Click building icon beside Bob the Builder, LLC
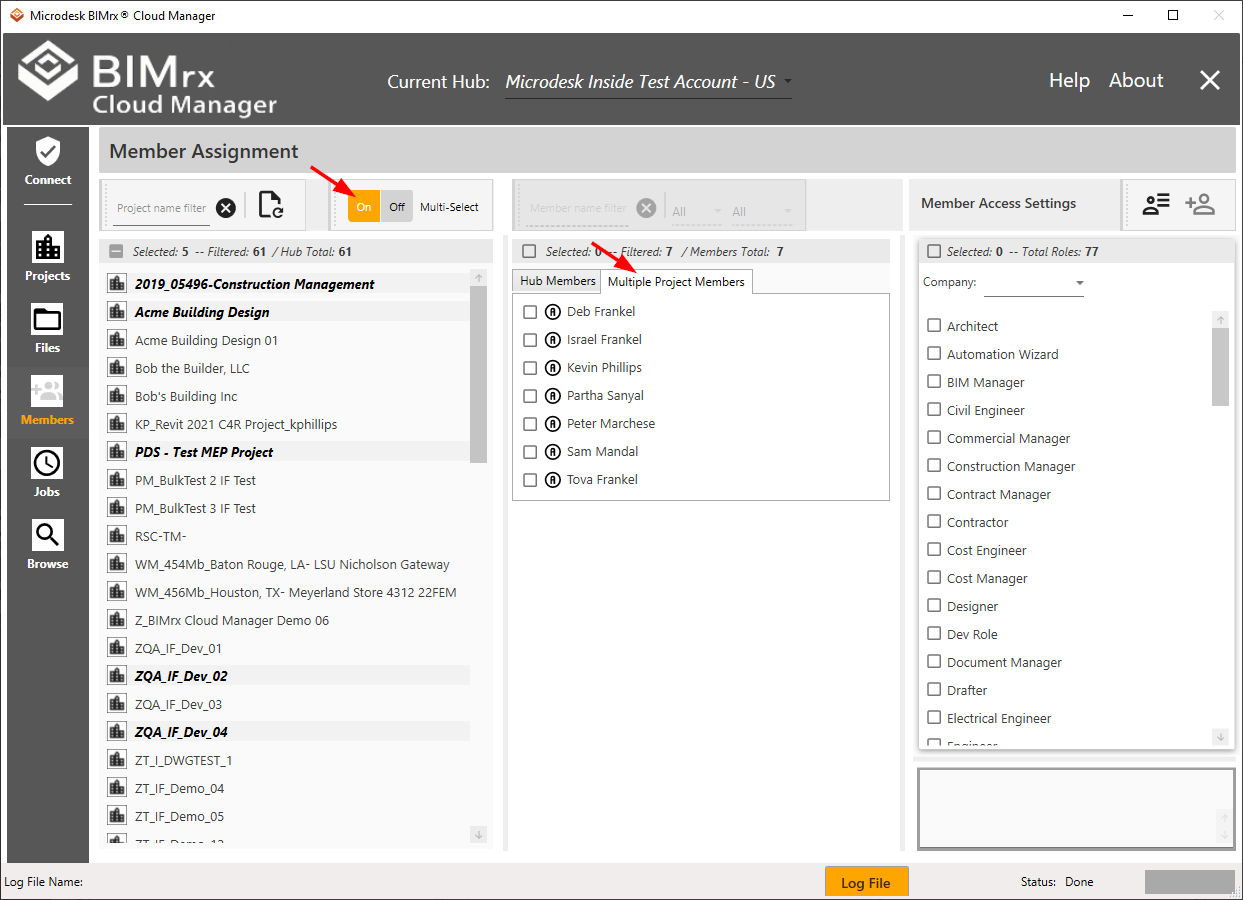This screenshot has width=1243, height=900. 117,368
